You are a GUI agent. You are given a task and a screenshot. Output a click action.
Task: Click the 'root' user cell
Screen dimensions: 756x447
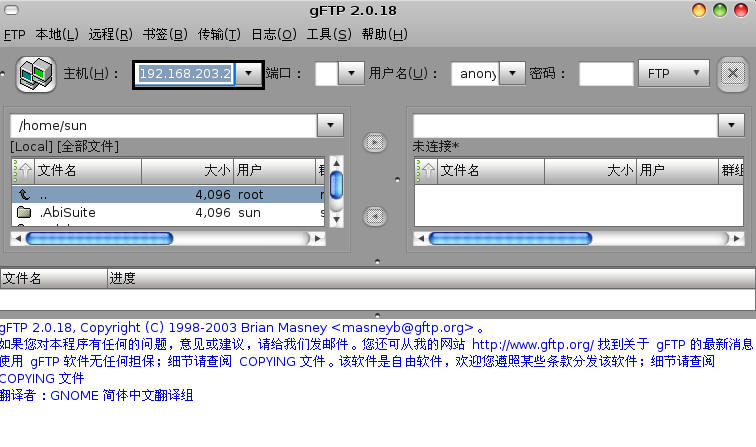[251, 195]
